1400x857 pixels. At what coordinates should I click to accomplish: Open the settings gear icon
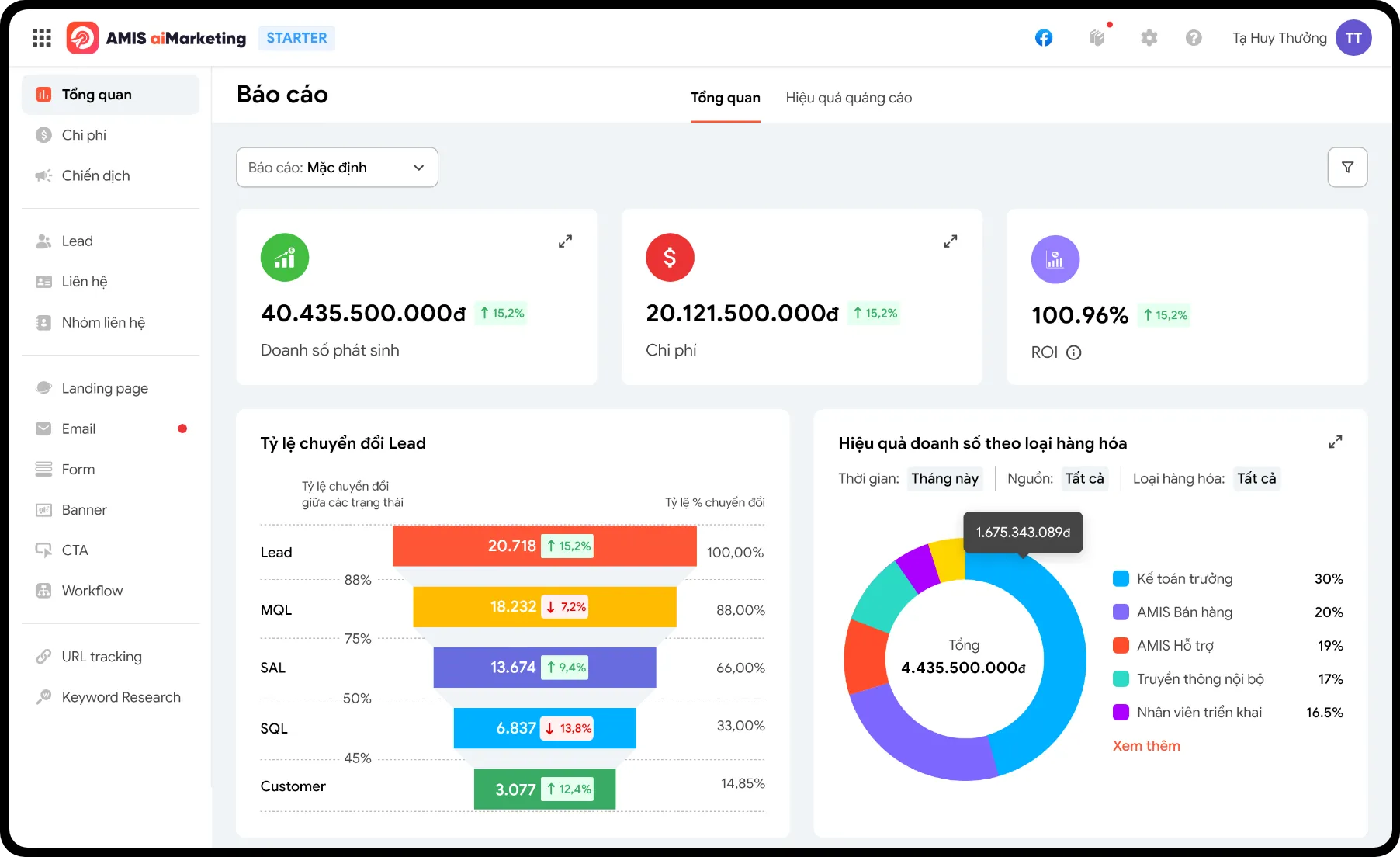point(1149,38)
